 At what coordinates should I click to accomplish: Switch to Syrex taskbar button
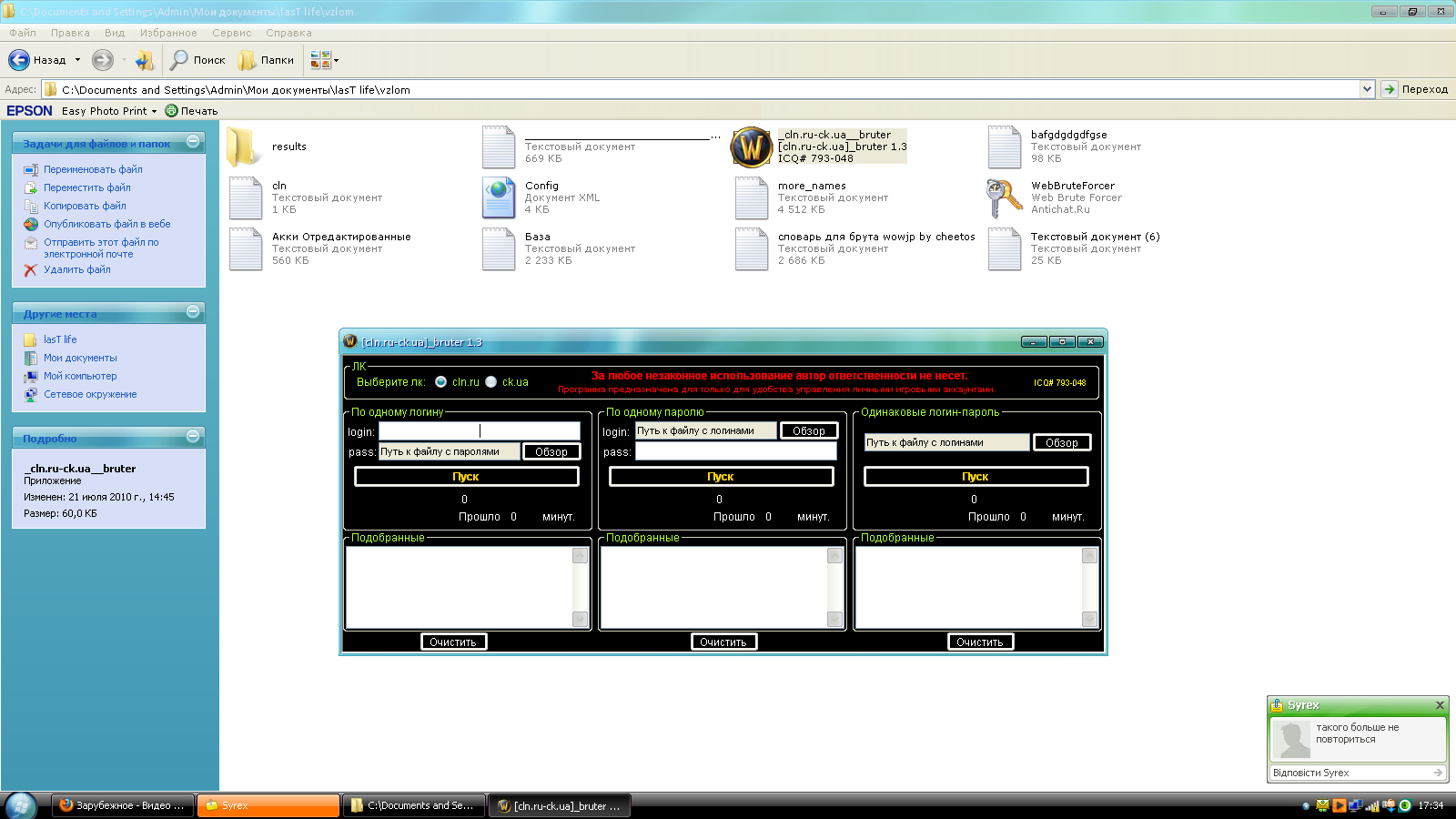(x=269, y=805)
